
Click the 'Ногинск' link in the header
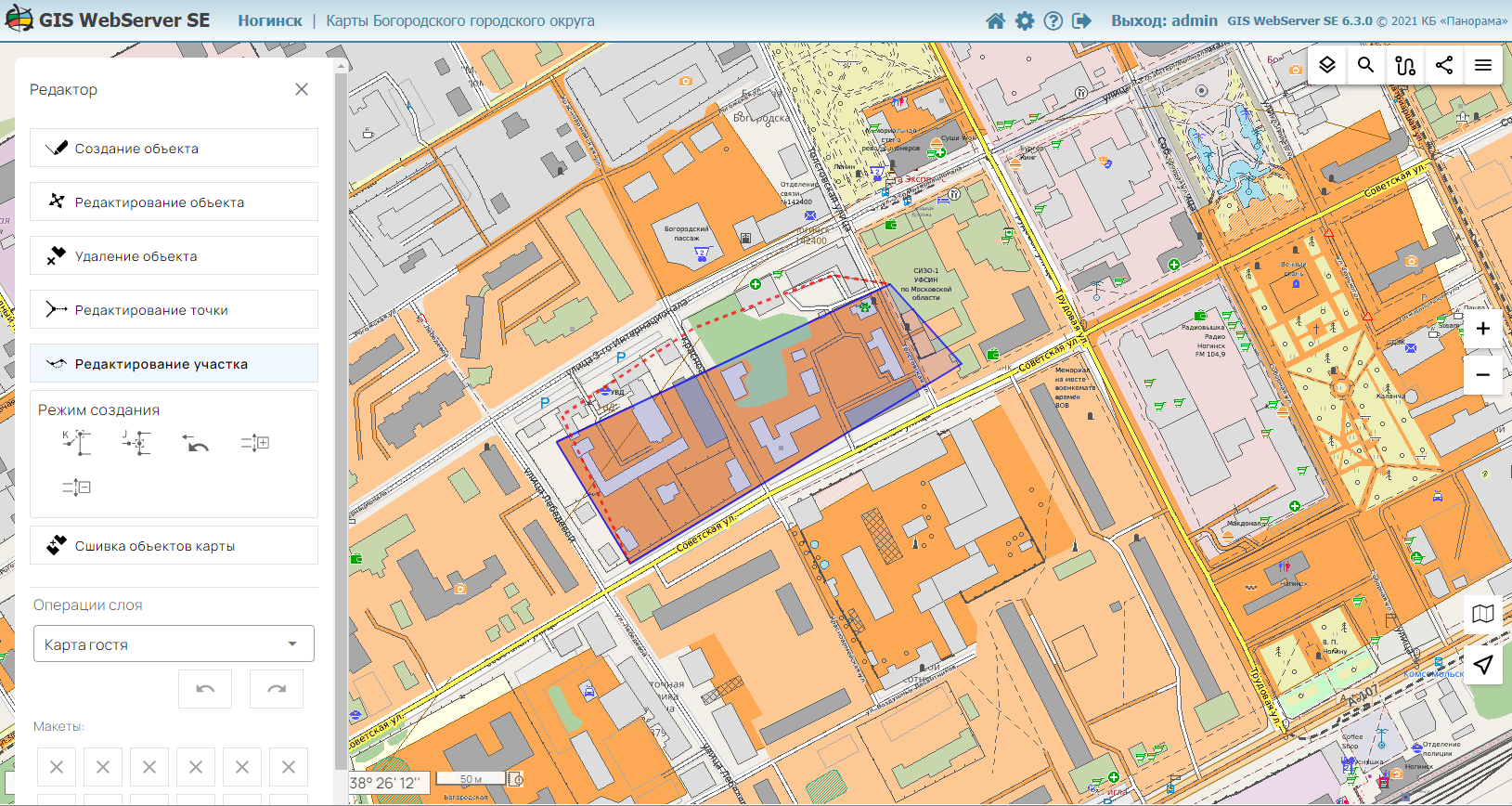point(270,20)
